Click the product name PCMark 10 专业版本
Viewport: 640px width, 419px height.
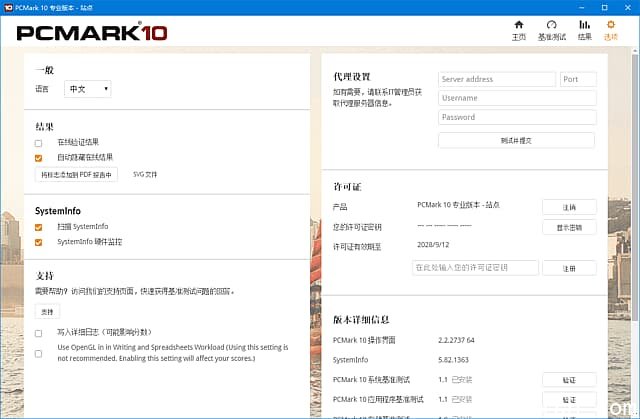(x=458, y=205)
